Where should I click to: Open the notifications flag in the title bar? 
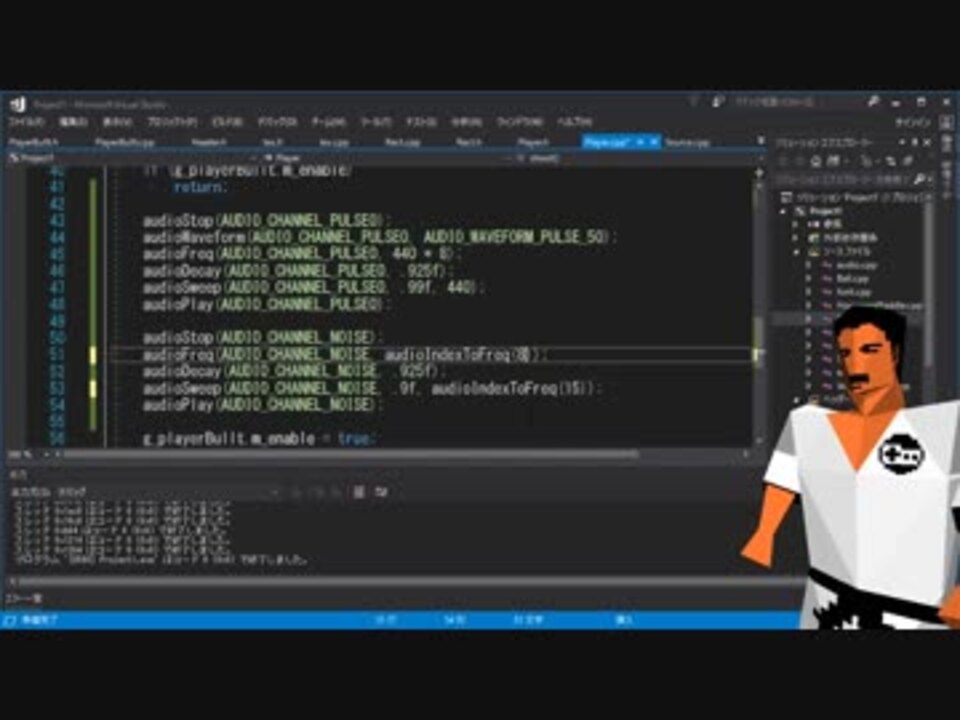(694, 102)
